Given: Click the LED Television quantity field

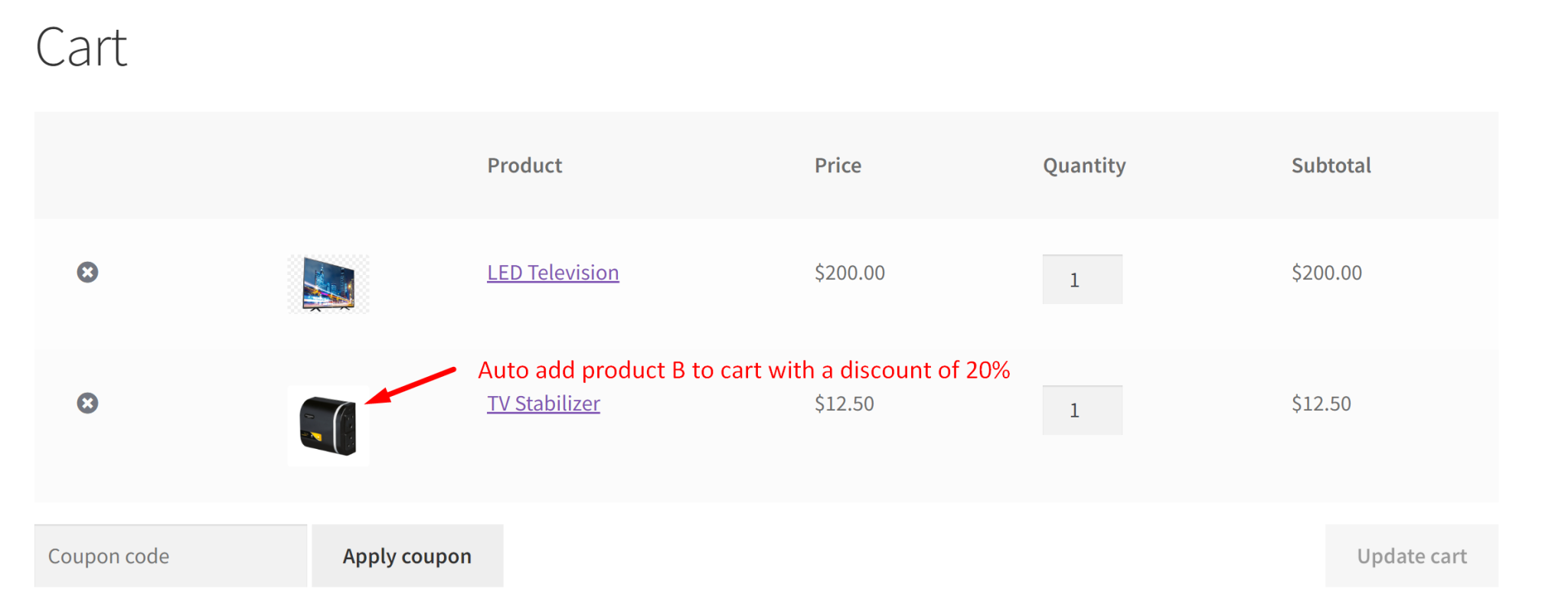Looking at the screenshot, I should [1082, 279].
